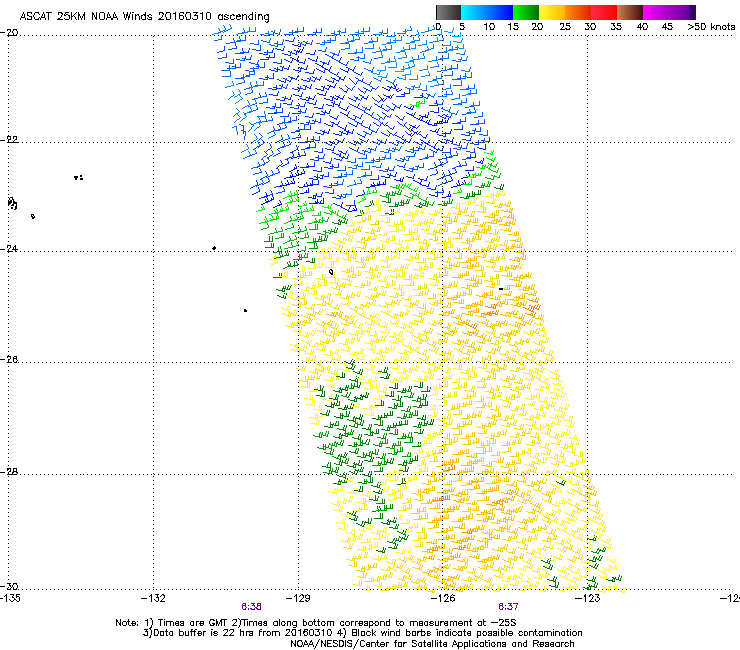Click the '-28' latitude axis label
Image resolution: width=740 pixels, height=650 pixels.
pos(9,472)
